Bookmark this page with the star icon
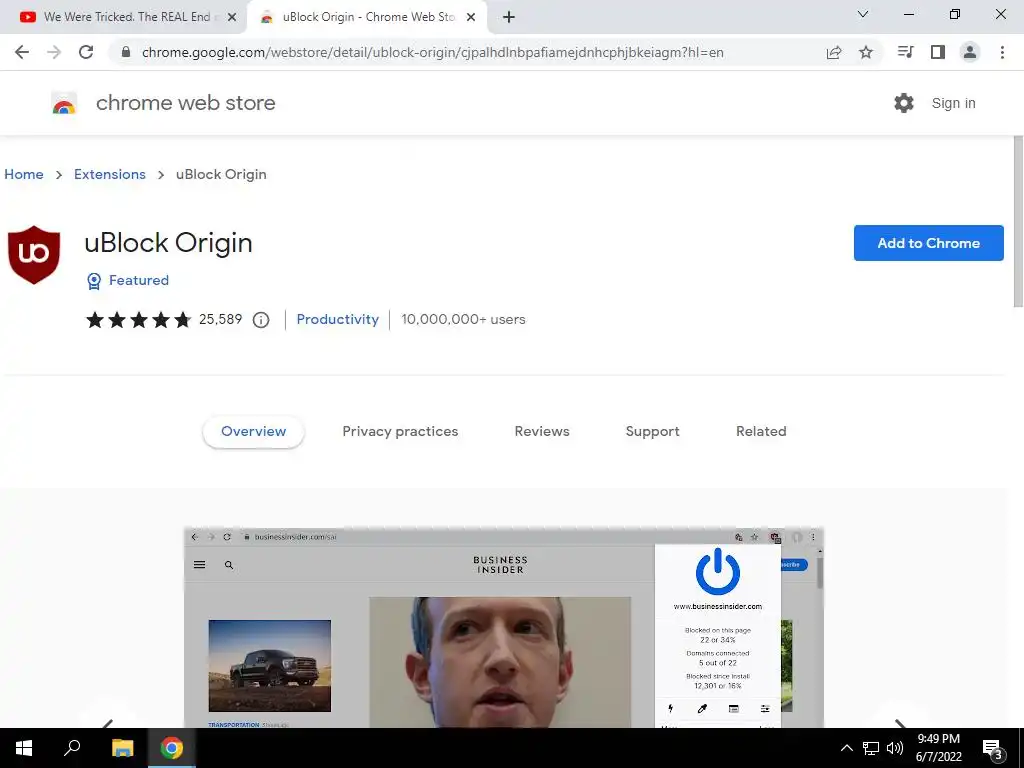 tap(866, 52)
